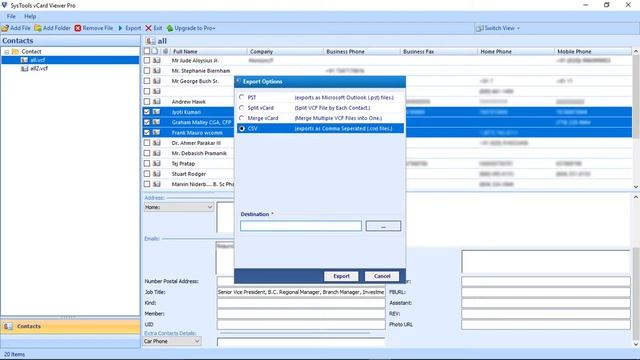Click the Destination path input field
This screenshot has width=640, height=360.
[301, 226]
